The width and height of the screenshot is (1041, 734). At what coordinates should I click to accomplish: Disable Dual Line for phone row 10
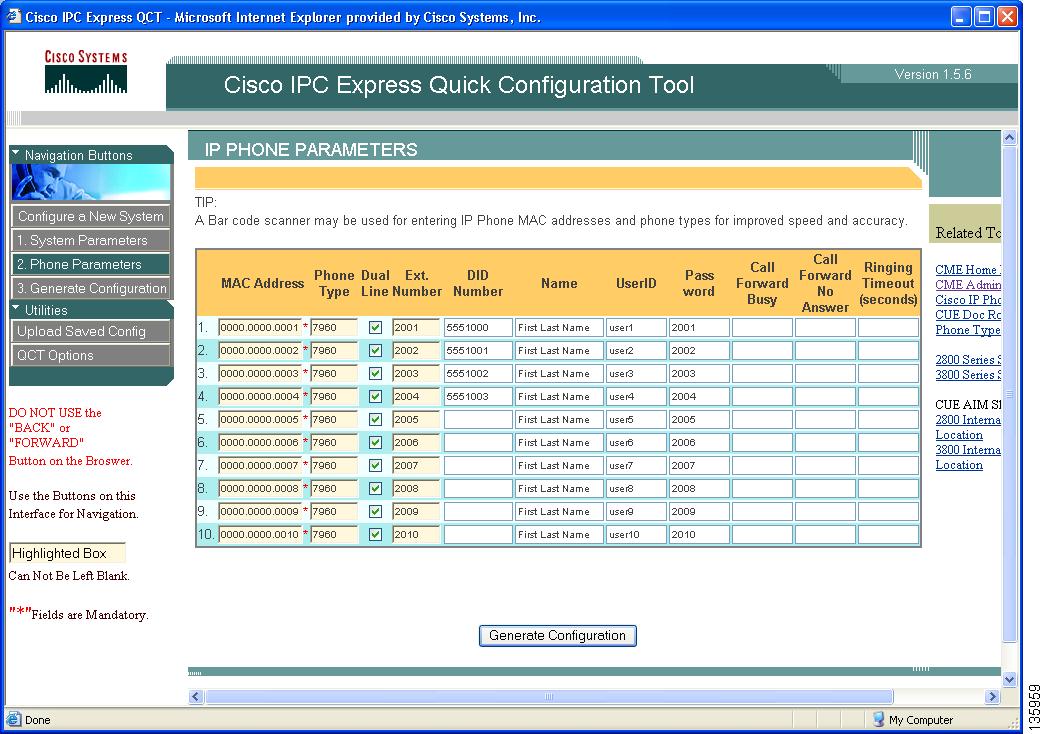(375, 534)
